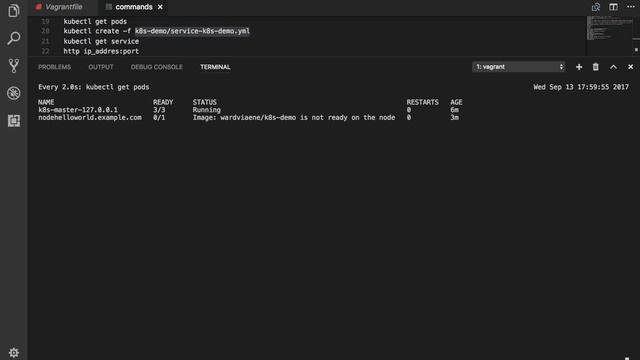The height and width of the screenshot is (360, 640).
Task: Select the Terminal panel tab
Action: (x=215, y=67)
